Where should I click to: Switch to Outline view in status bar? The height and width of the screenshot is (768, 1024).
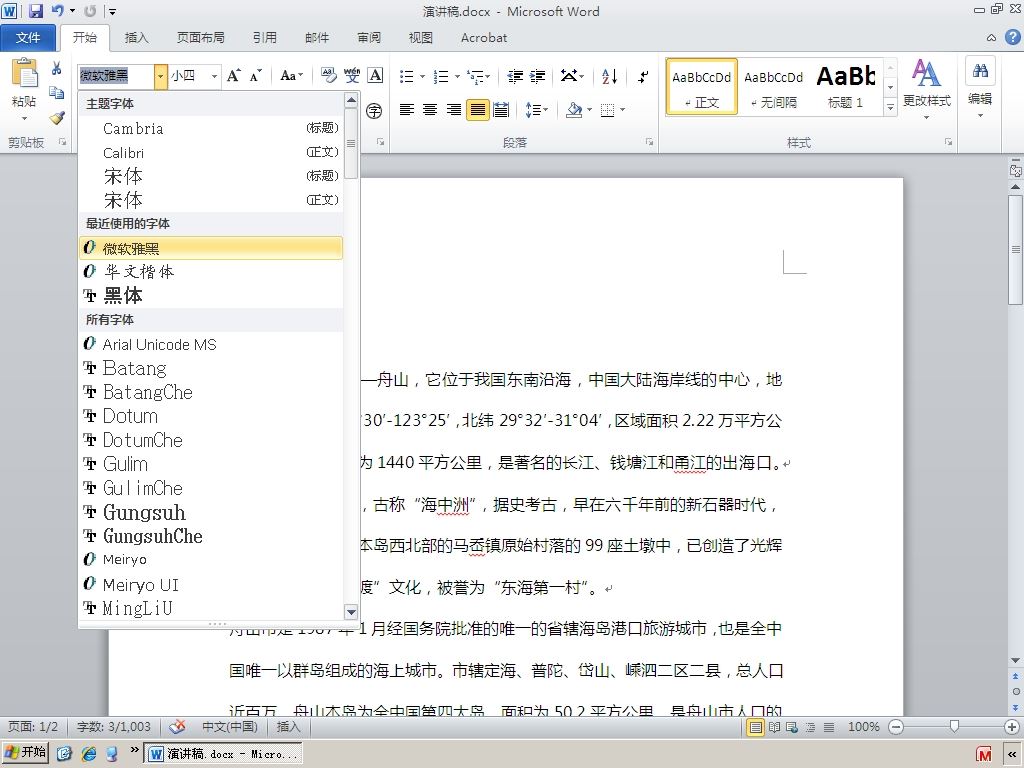(x=810, y=727)
